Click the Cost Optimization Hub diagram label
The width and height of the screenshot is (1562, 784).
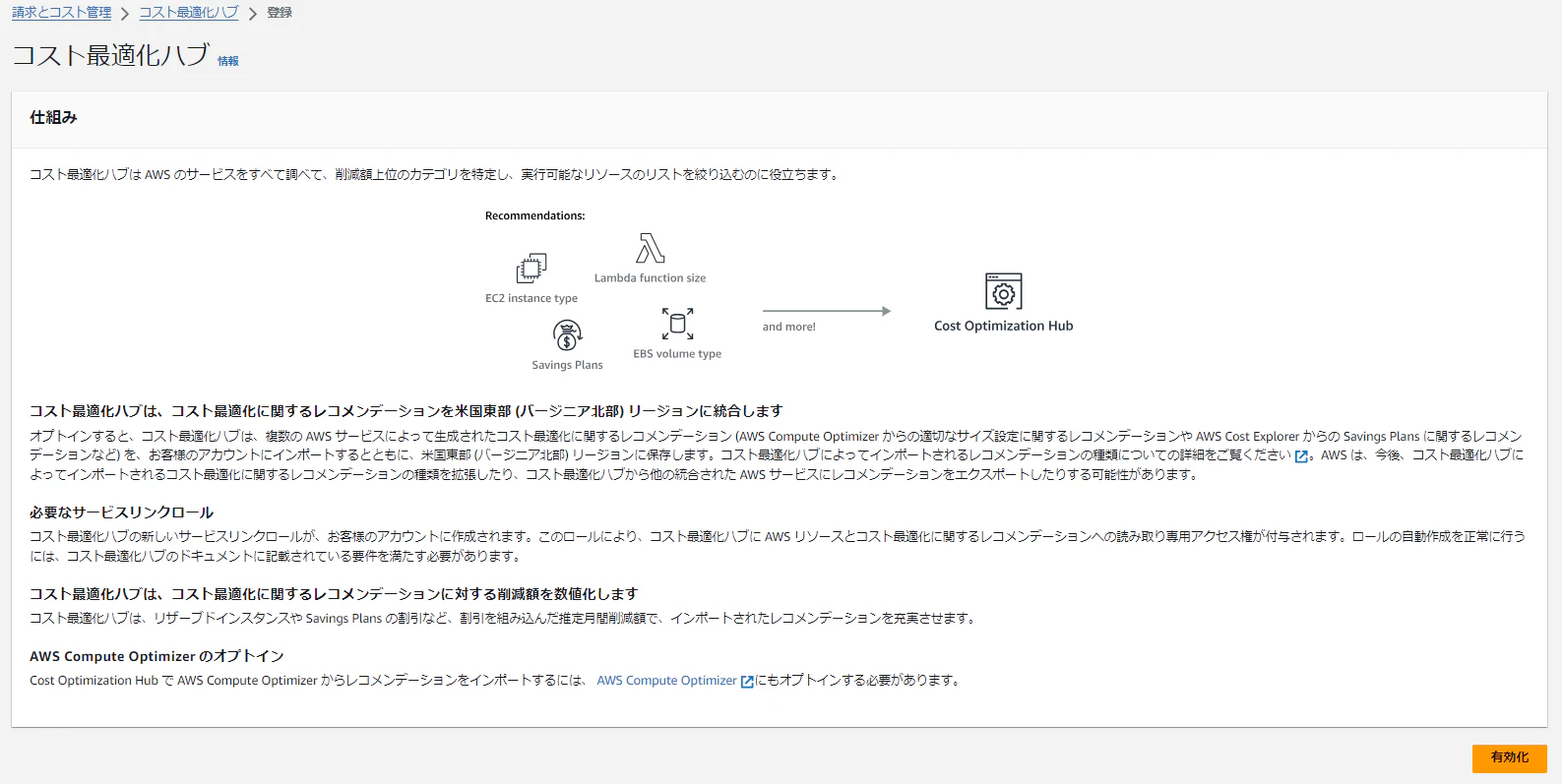[x=1003, y=327]
